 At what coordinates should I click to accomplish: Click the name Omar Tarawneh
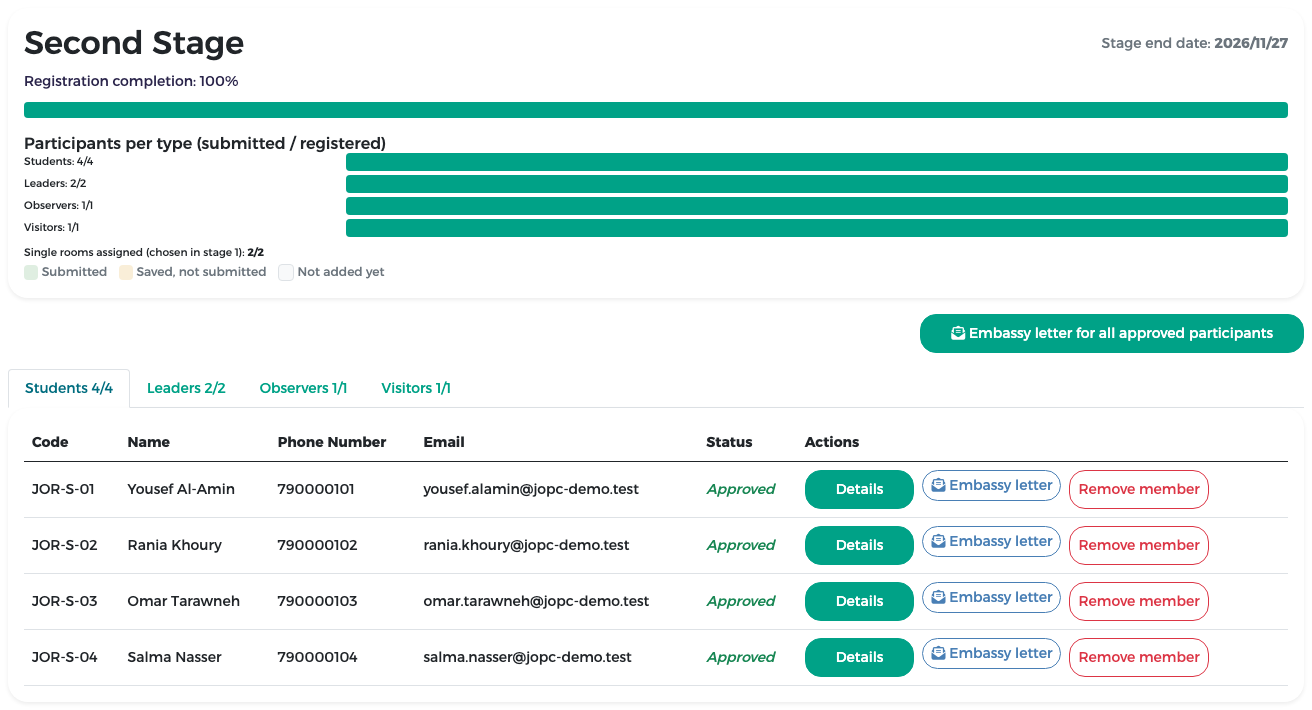(x=184, y=601)
